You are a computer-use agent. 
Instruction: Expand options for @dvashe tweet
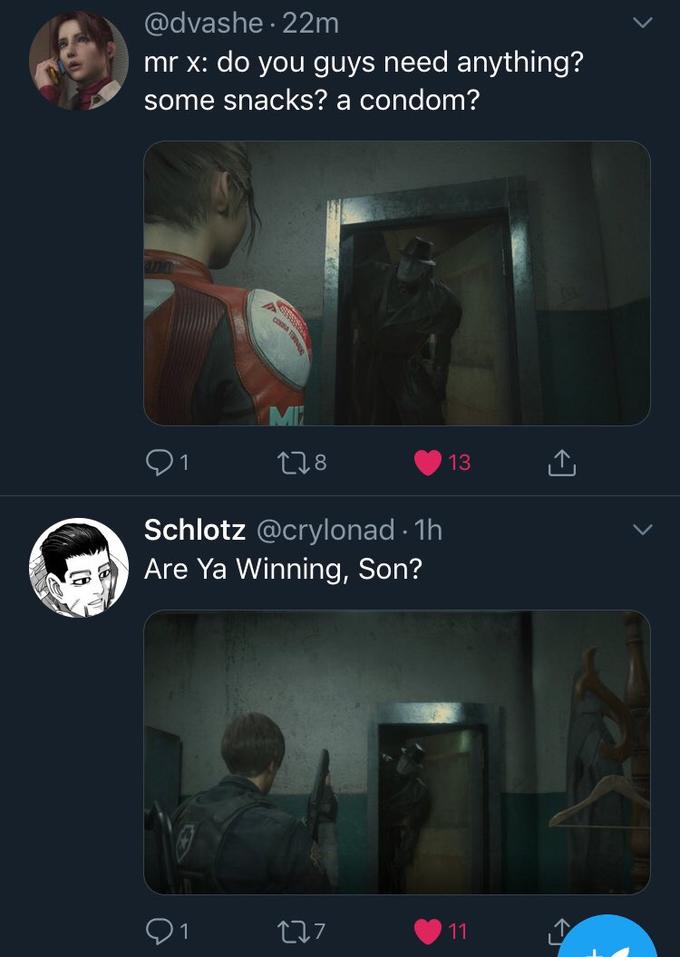coord(642,23)
